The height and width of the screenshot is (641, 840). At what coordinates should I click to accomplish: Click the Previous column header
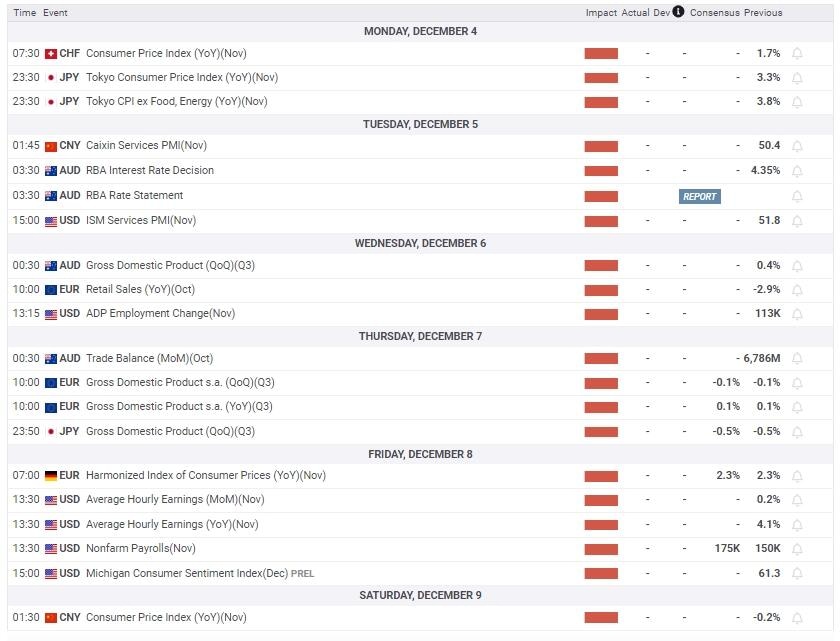(763, 12)
